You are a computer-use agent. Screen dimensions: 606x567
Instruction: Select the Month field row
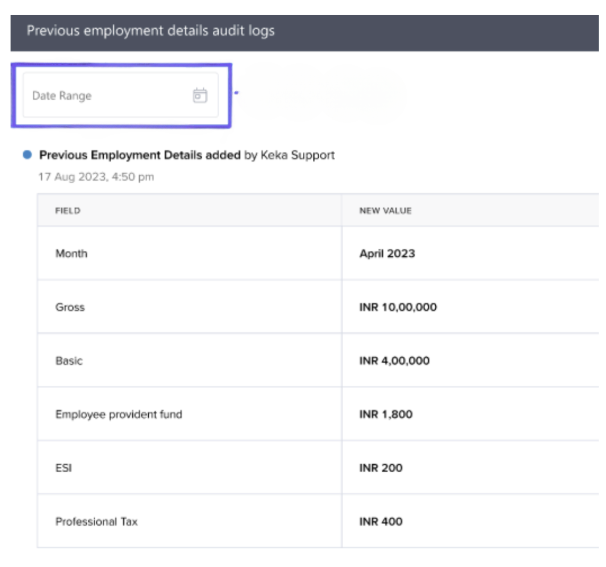(x=71, y=254)
